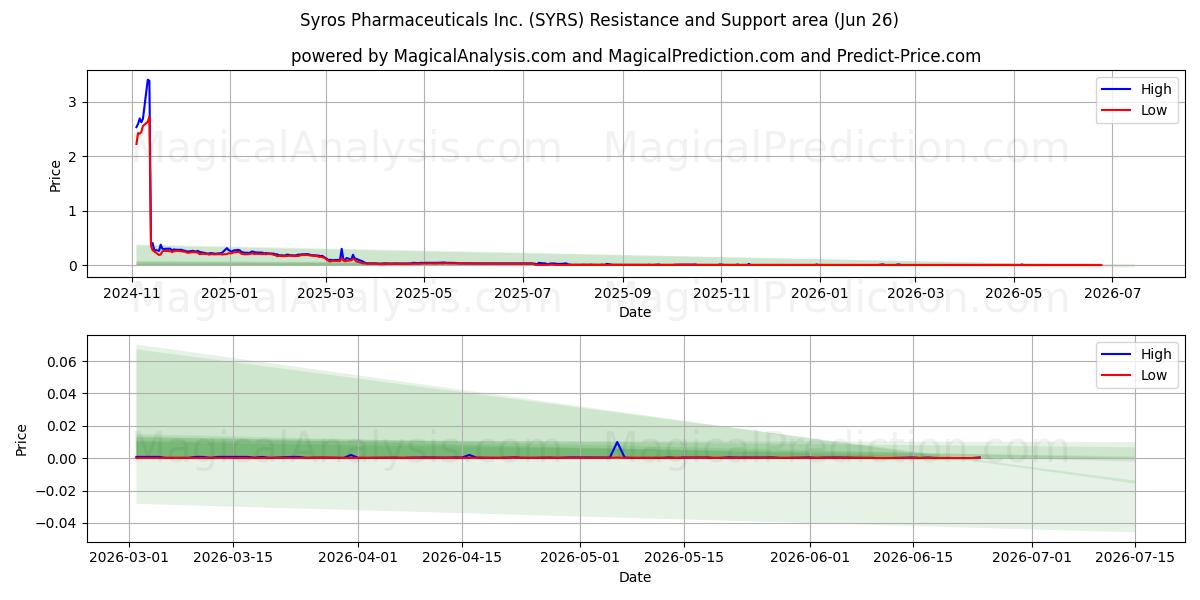Click the '2026-03' top chart axis label
The height and width of the screenshot is (600, 1200).
(917, 293)
